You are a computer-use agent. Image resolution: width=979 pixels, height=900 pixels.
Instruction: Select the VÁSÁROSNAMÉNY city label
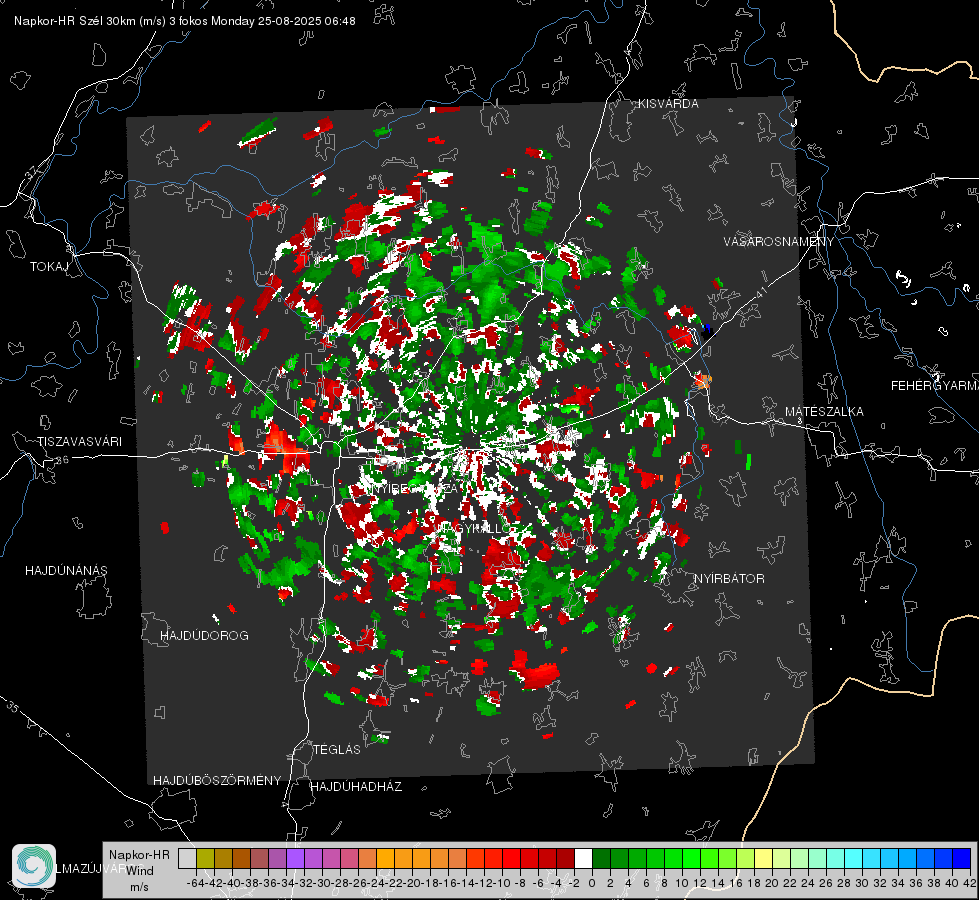(779, 242)
